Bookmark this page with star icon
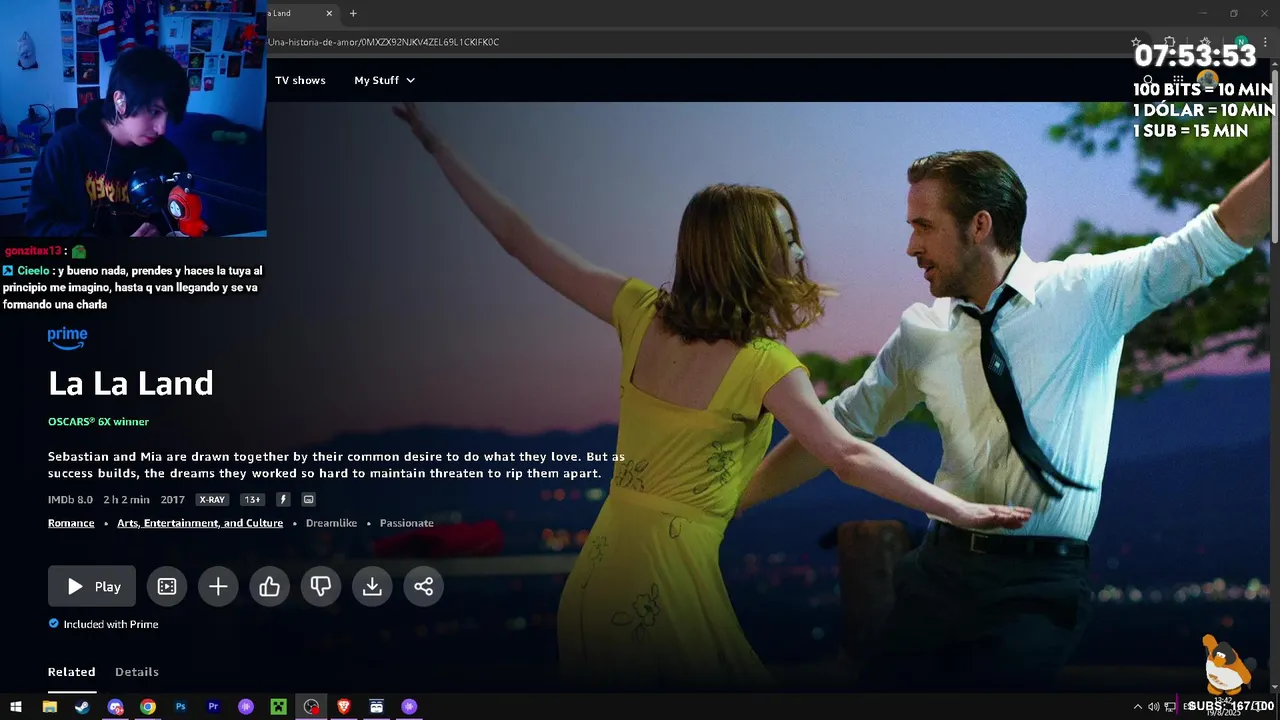 pyautogui.click(x=1136, y=42)
